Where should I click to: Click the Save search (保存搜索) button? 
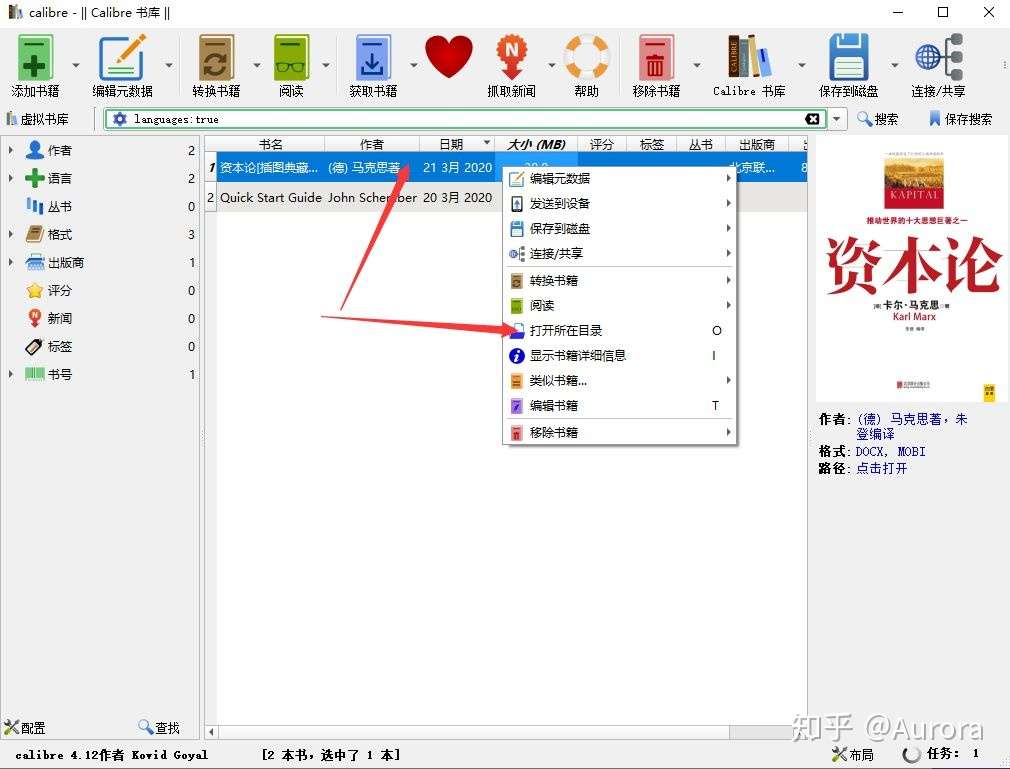click(960, 119)
